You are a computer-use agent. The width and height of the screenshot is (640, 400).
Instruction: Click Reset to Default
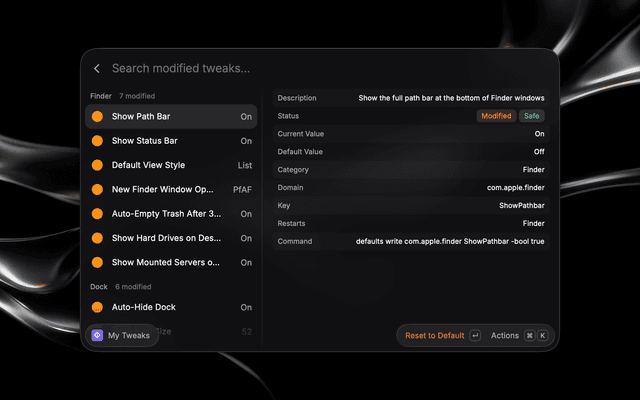click(435, 336)
